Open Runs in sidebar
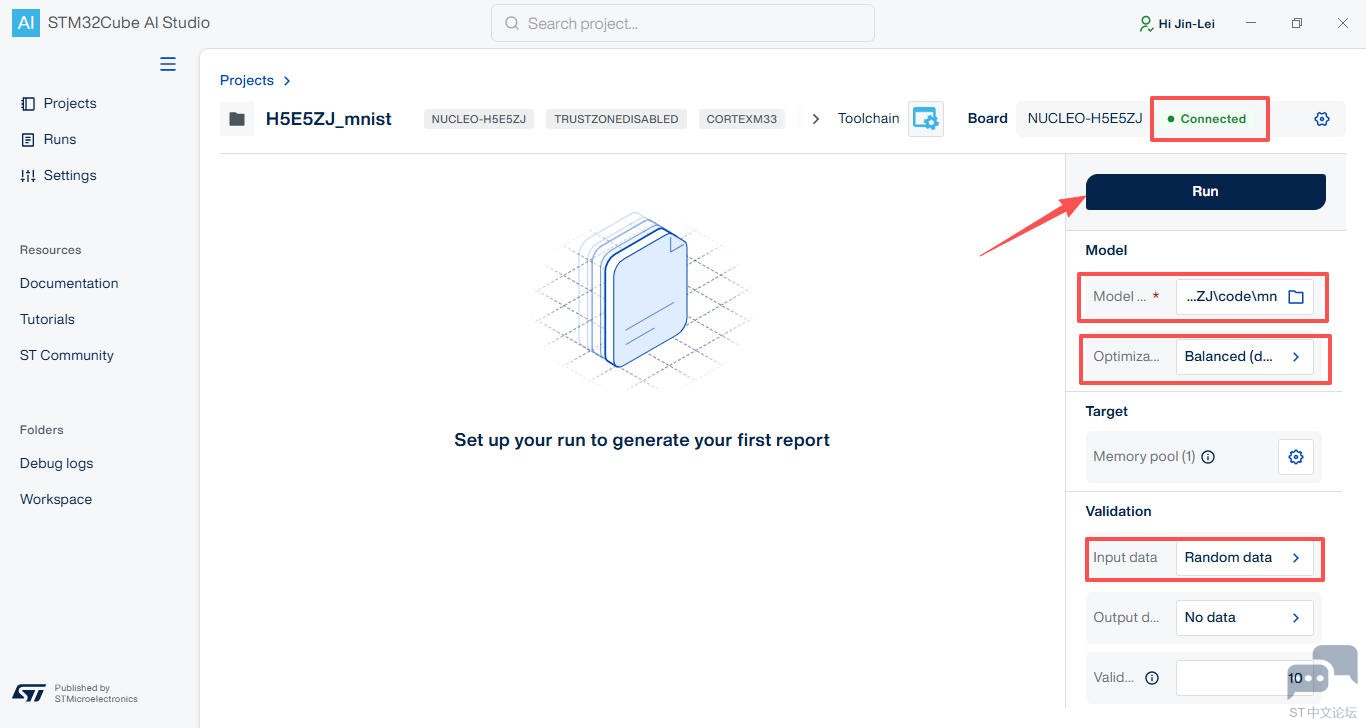Viewport: 1366px width, 728px height. click(49, 139)
